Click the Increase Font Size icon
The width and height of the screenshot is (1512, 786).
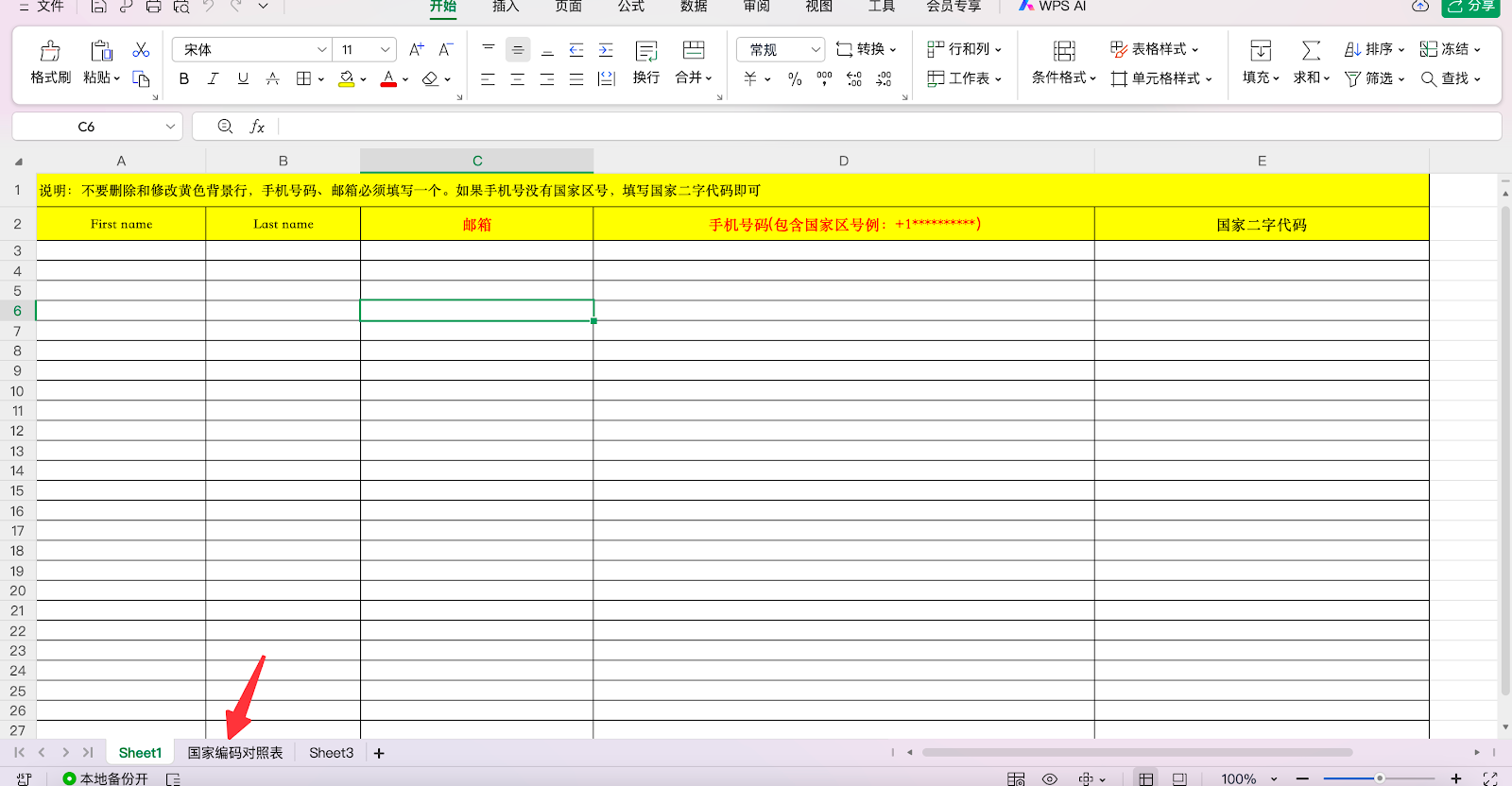416,49
